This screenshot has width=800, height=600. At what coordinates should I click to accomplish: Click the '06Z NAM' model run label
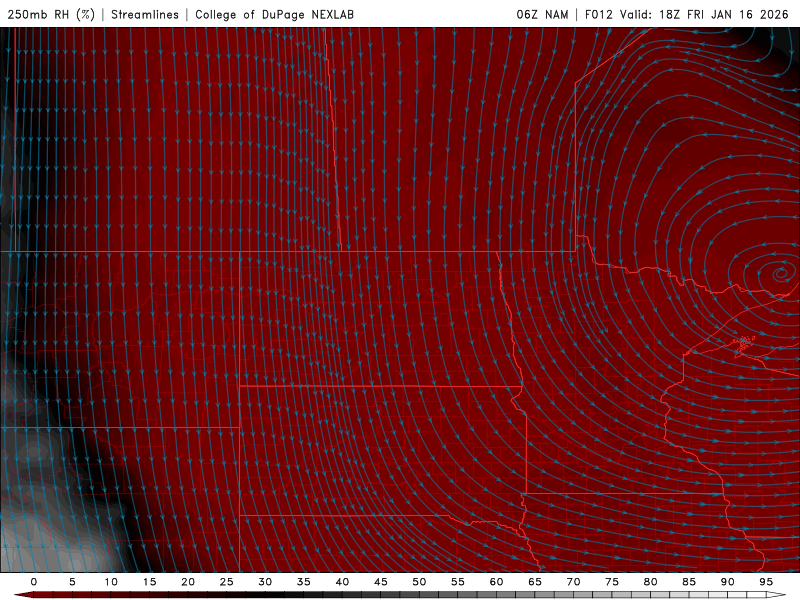coord(542,14)
